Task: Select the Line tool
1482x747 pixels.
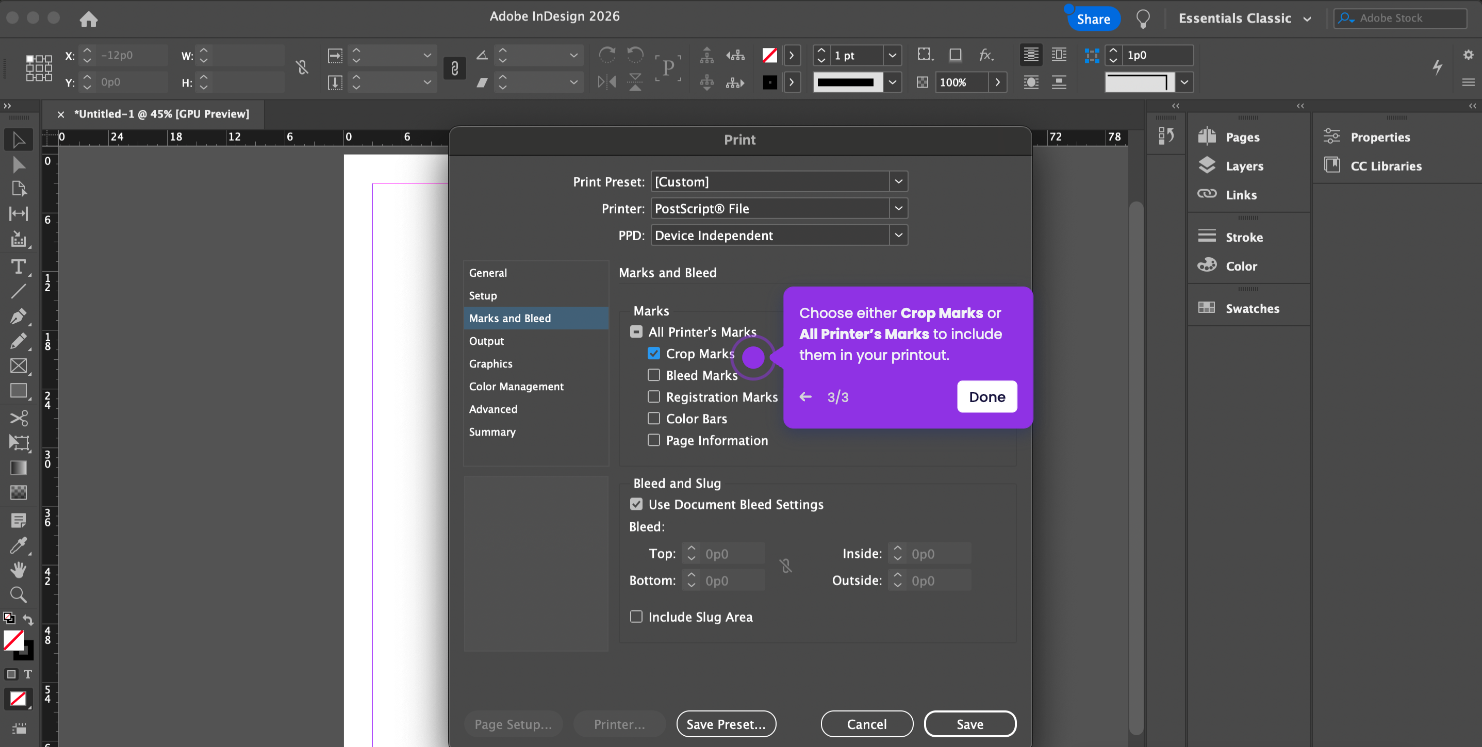Action: (x=18, y=291)
